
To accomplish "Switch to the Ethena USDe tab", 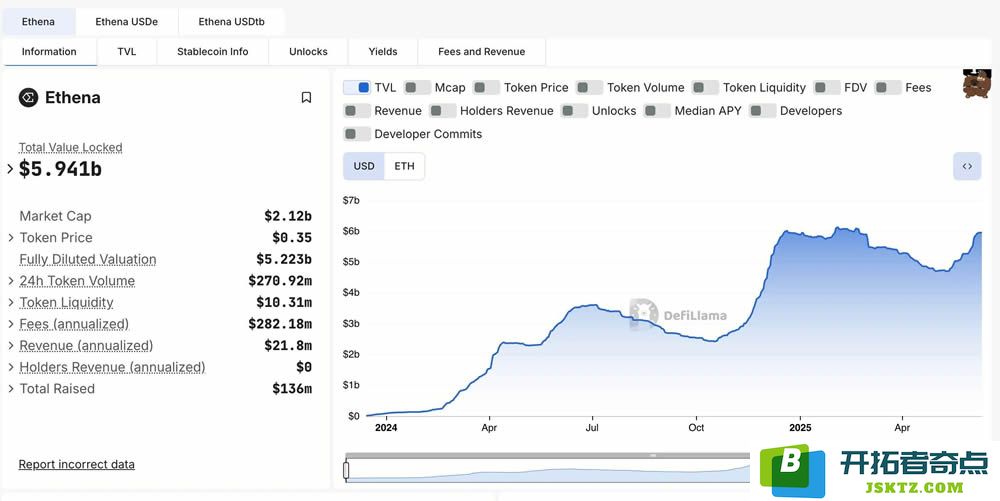I will [x=127, y=22].
